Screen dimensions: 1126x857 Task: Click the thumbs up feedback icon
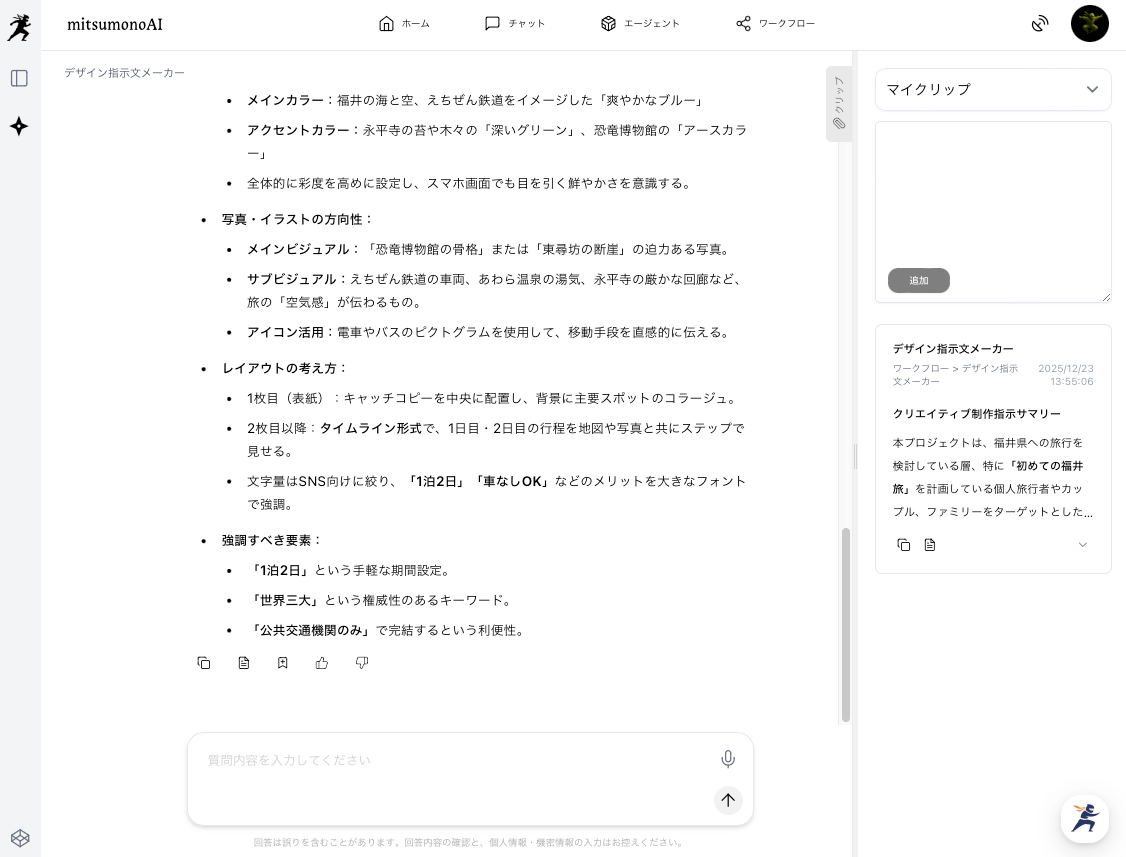(322, 663)
